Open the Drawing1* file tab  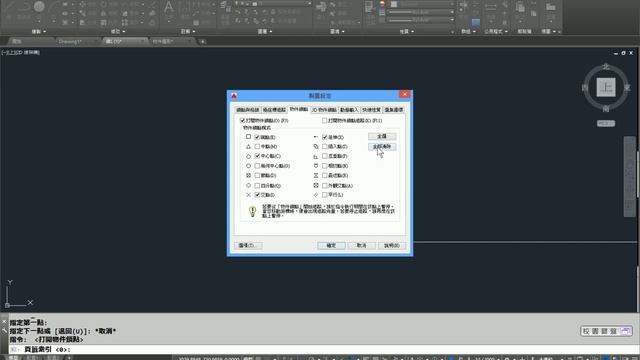pyautogui.click(x=76, y=41)
